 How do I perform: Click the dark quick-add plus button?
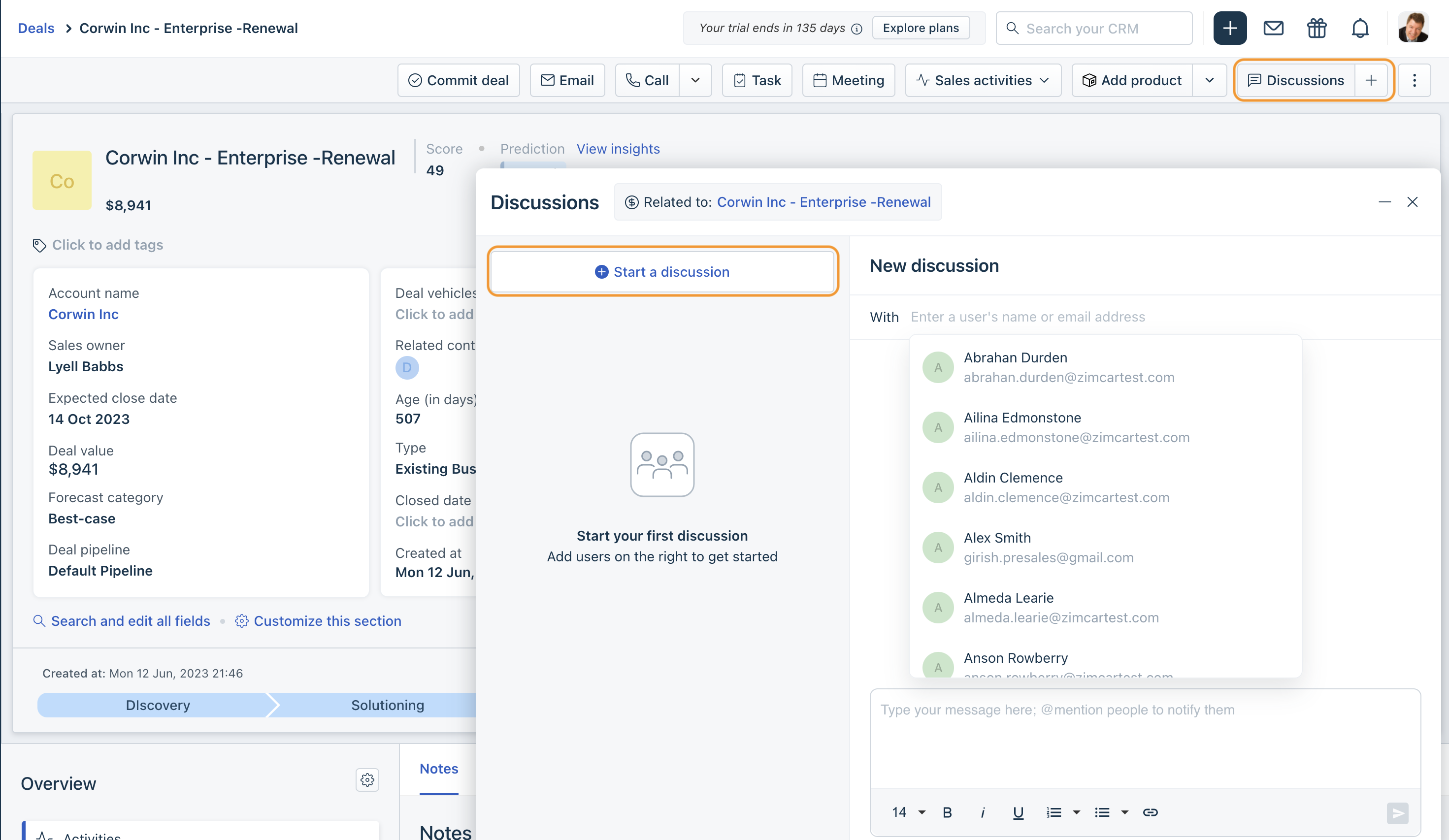point(1229,28)
